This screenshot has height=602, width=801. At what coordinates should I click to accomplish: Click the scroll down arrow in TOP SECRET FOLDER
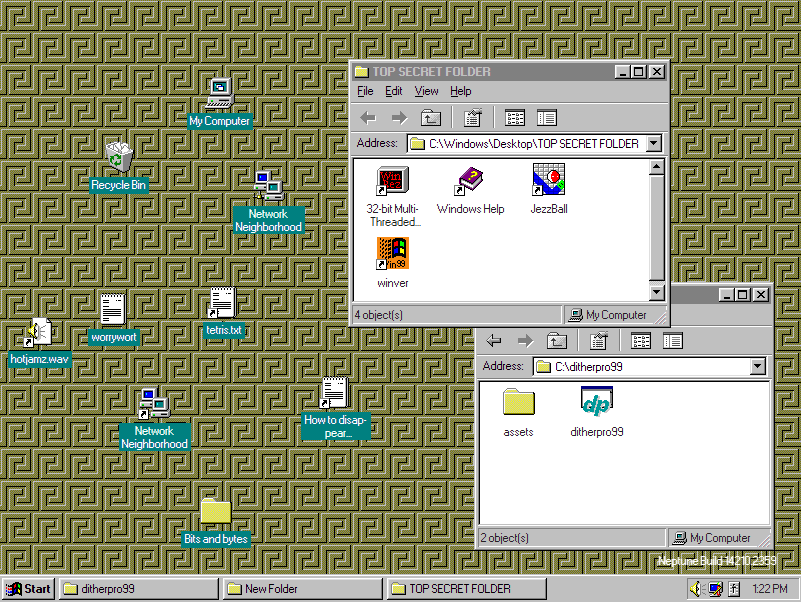pyautogui.click(x=656, y=293)
